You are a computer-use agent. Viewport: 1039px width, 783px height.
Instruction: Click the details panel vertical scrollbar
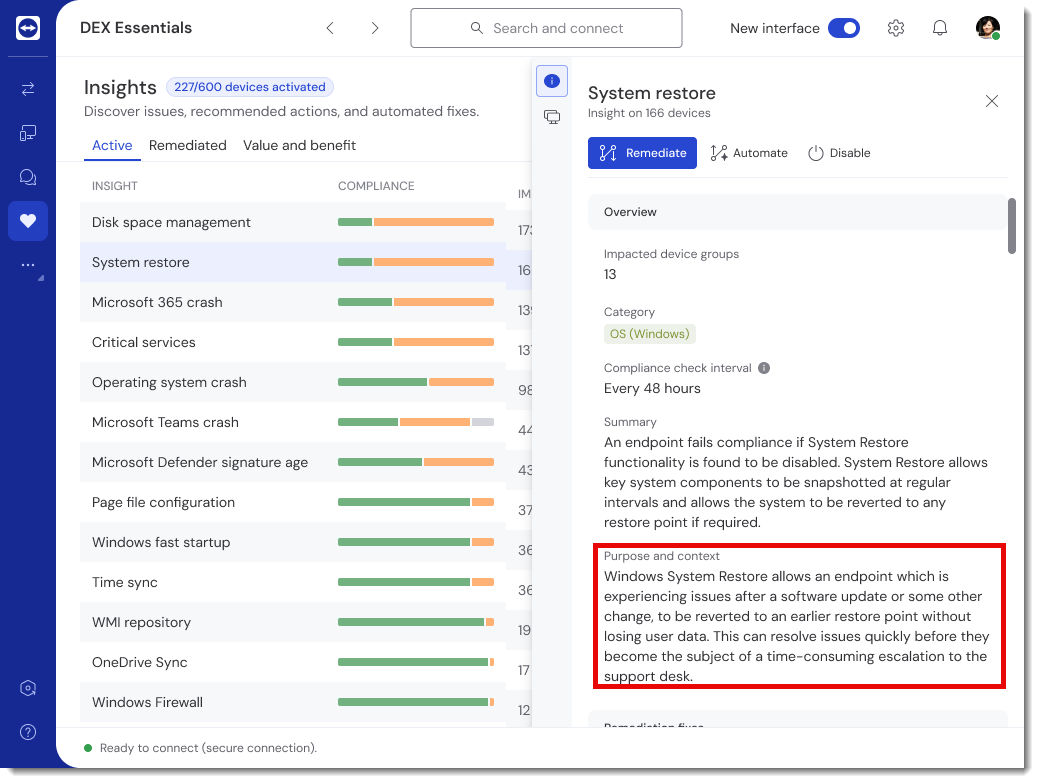tap(1011, 226)
